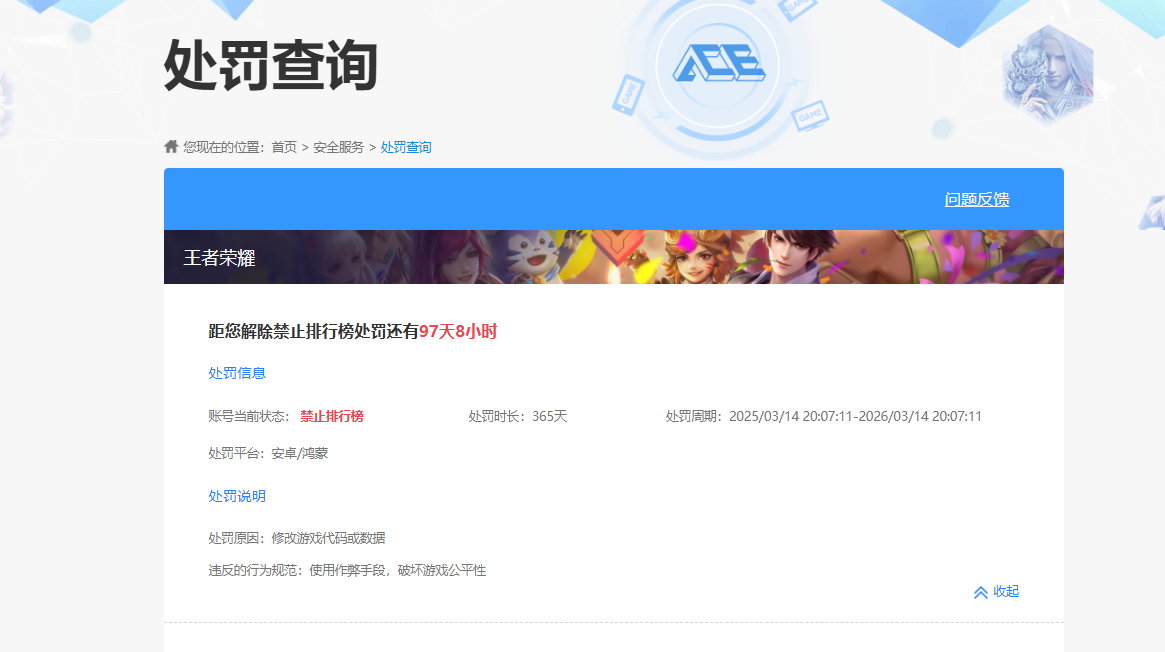Click the red countdown text 97天8小时

tap(457, 330)
